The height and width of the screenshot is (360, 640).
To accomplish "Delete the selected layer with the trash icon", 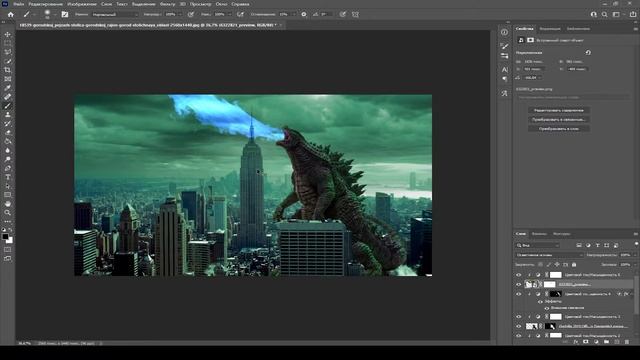I will [627, 342].
